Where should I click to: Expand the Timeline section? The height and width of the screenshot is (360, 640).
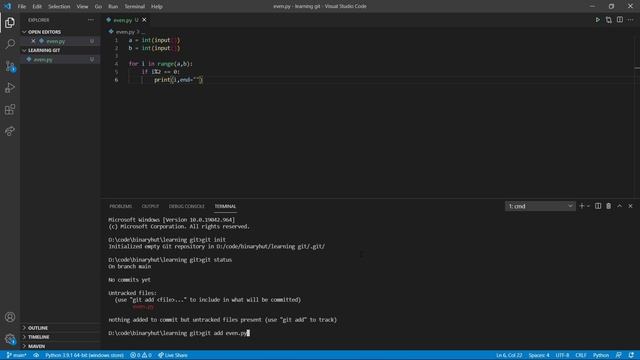point(60,337)
